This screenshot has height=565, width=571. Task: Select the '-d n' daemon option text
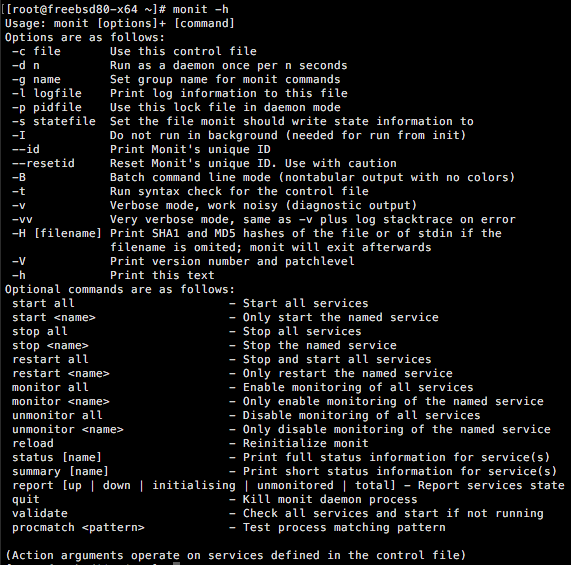click(25, 65)
